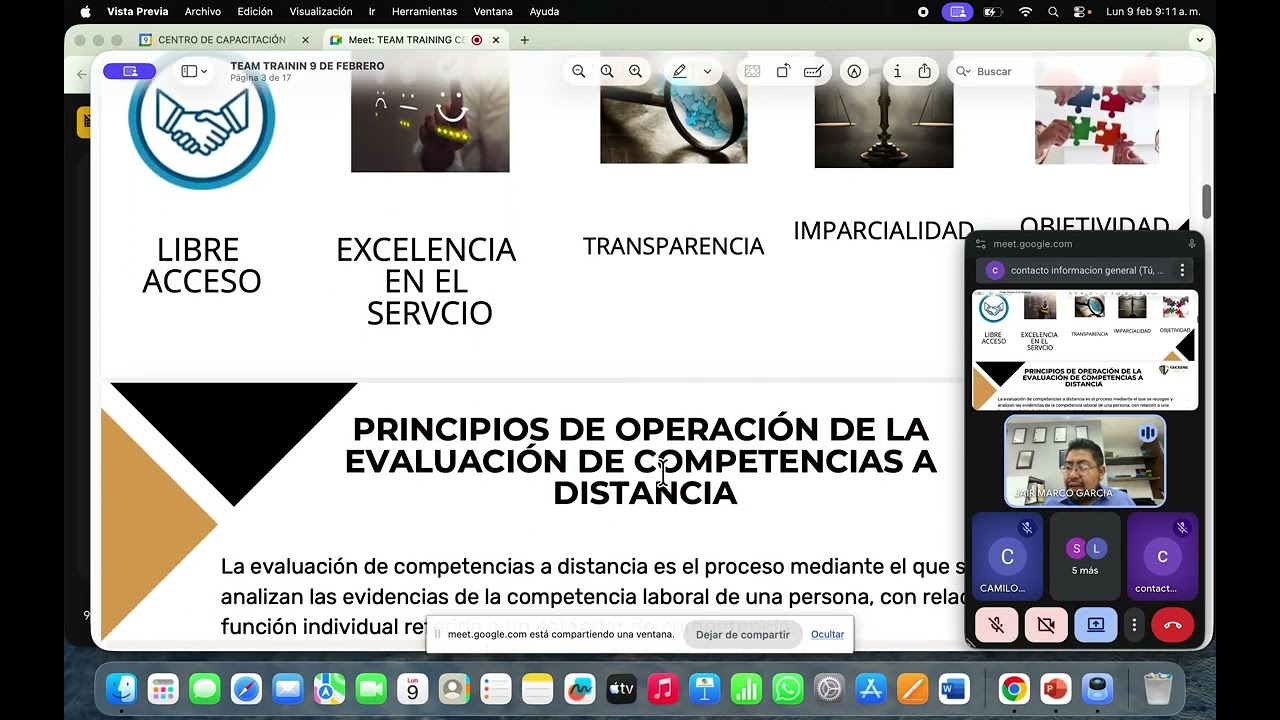Screen dimensions: 1280x720
Task: Open WhatsApp from the Dock
Action: click(x=788, y=689)
